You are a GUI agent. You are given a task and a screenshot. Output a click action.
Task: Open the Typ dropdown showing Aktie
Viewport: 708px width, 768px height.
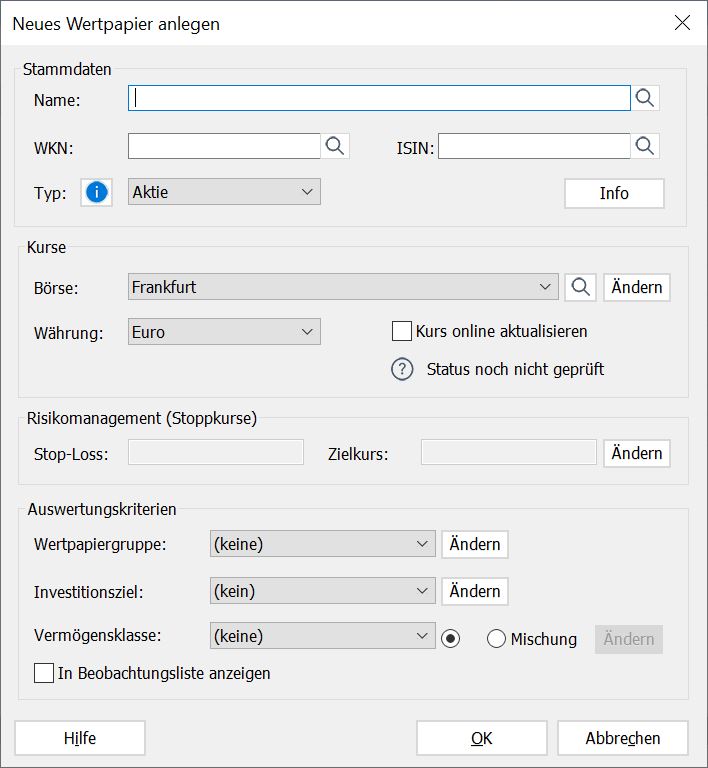pyautogui.click(x=224, y=193)
